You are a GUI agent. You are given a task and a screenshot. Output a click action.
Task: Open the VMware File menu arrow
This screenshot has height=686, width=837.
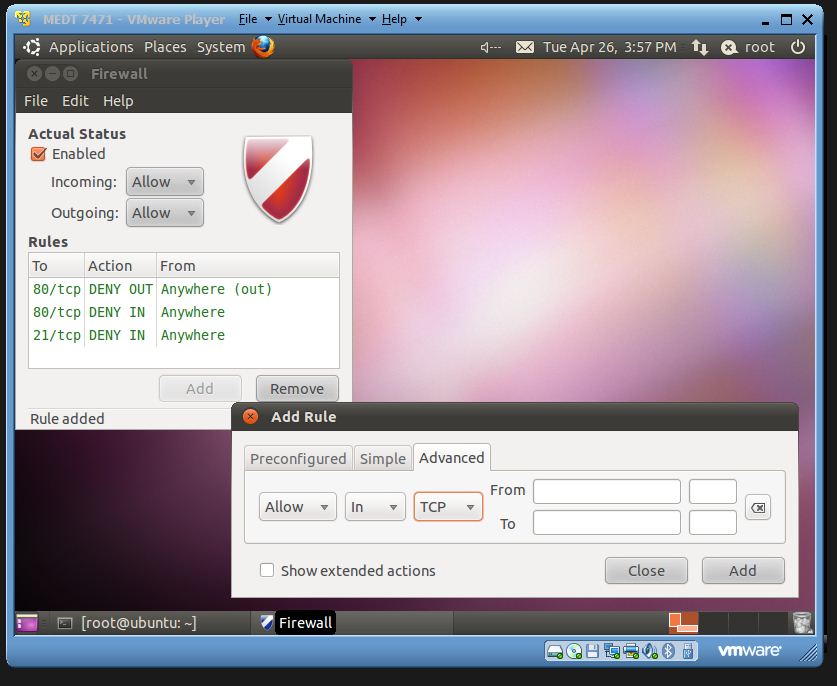[268, 19]
